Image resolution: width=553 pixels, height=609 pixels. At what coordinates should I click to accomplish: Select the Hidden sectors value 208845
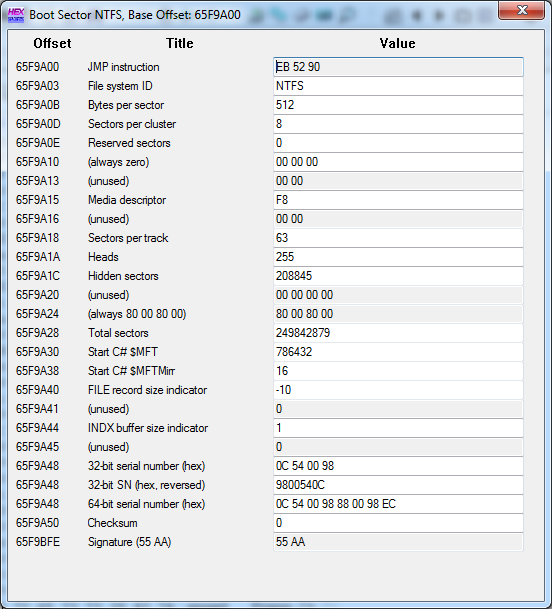pos(398,276)
